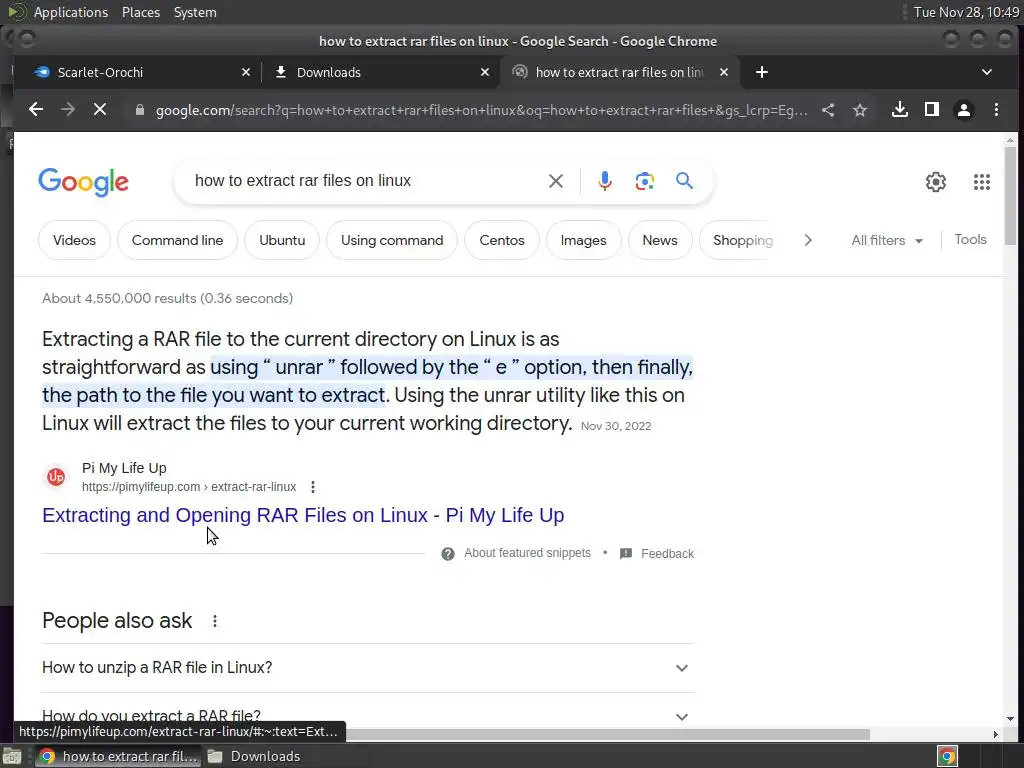Screen dimensions: 1024x768
Task: Switch to the Downloads browser tab
Action: click(380, 72)
